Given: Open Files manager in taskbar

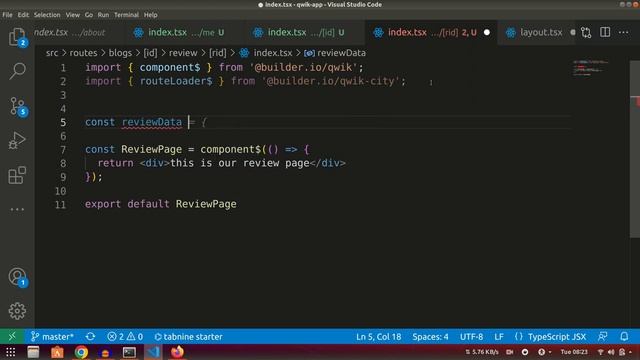Looking at the screenshot, I should coord(33,352).
